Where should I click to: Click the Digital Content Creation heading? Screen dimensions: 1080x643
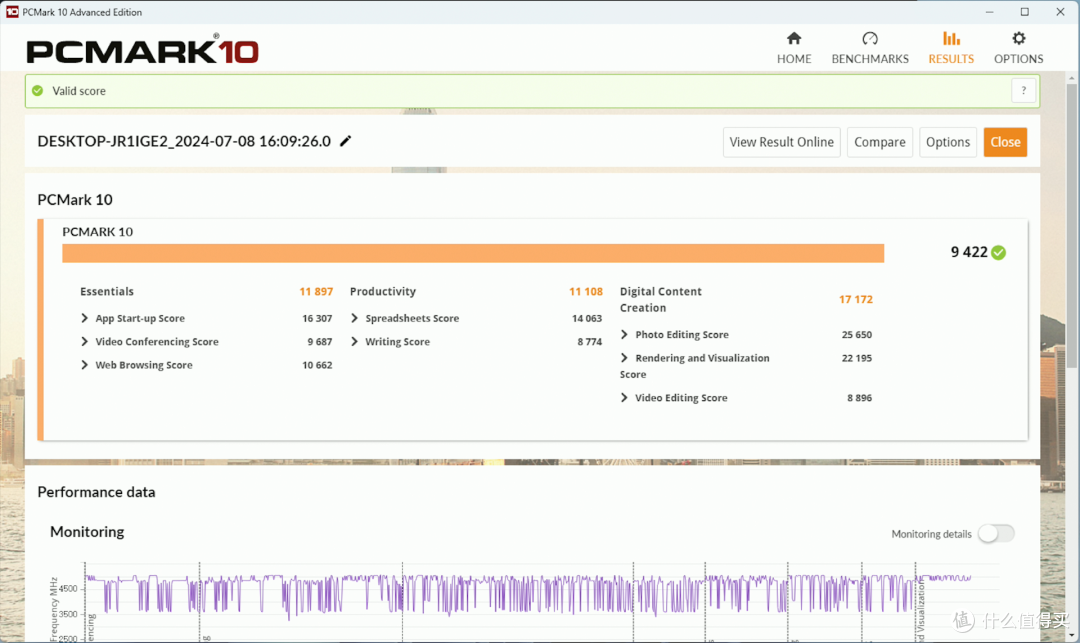tap(661, 299)
